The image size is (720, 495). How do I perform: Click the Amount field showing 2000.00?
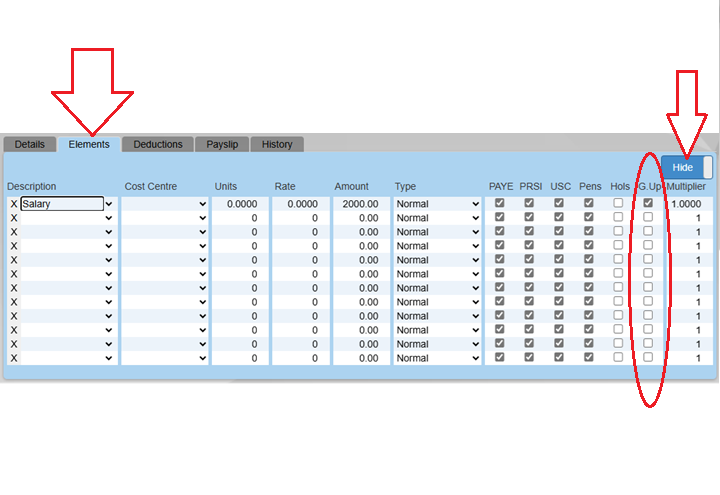(x=361, y=204)
